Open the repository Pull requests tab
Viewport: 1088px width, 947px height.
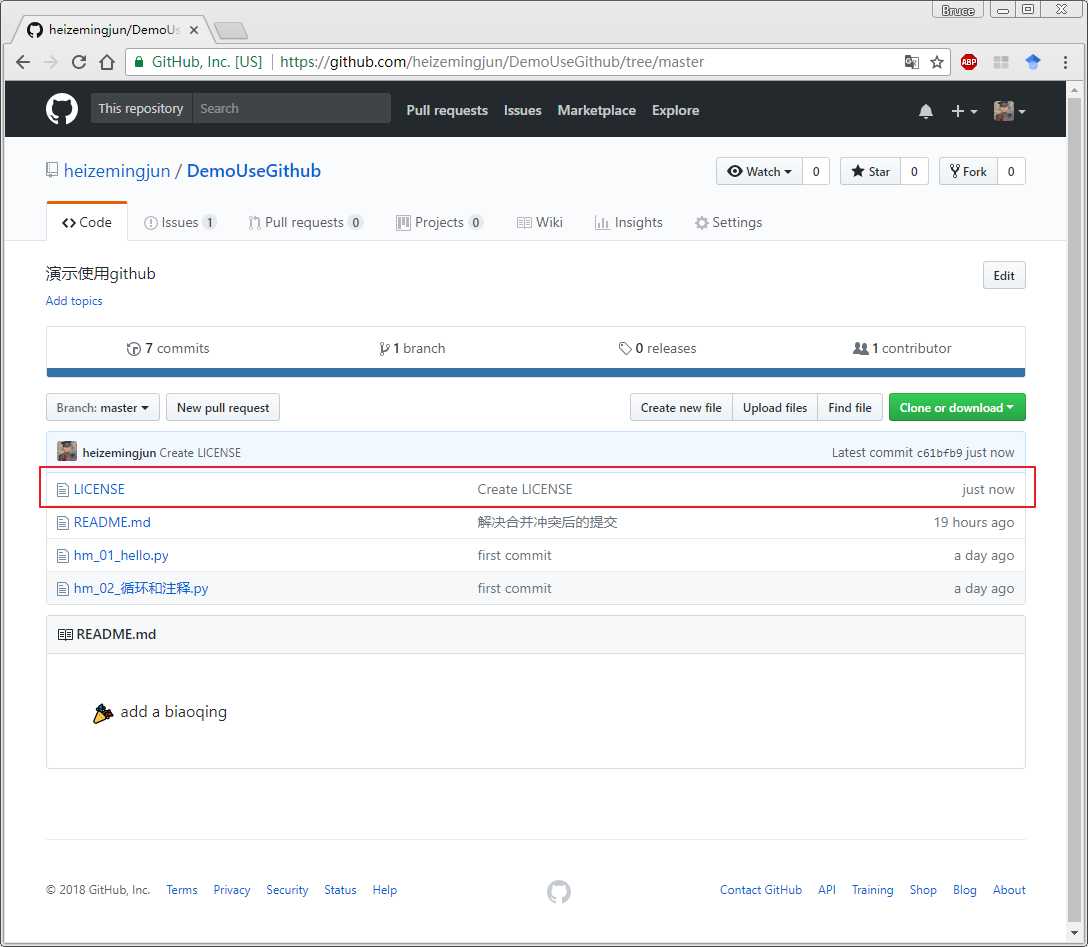click(x=305, y=222)
